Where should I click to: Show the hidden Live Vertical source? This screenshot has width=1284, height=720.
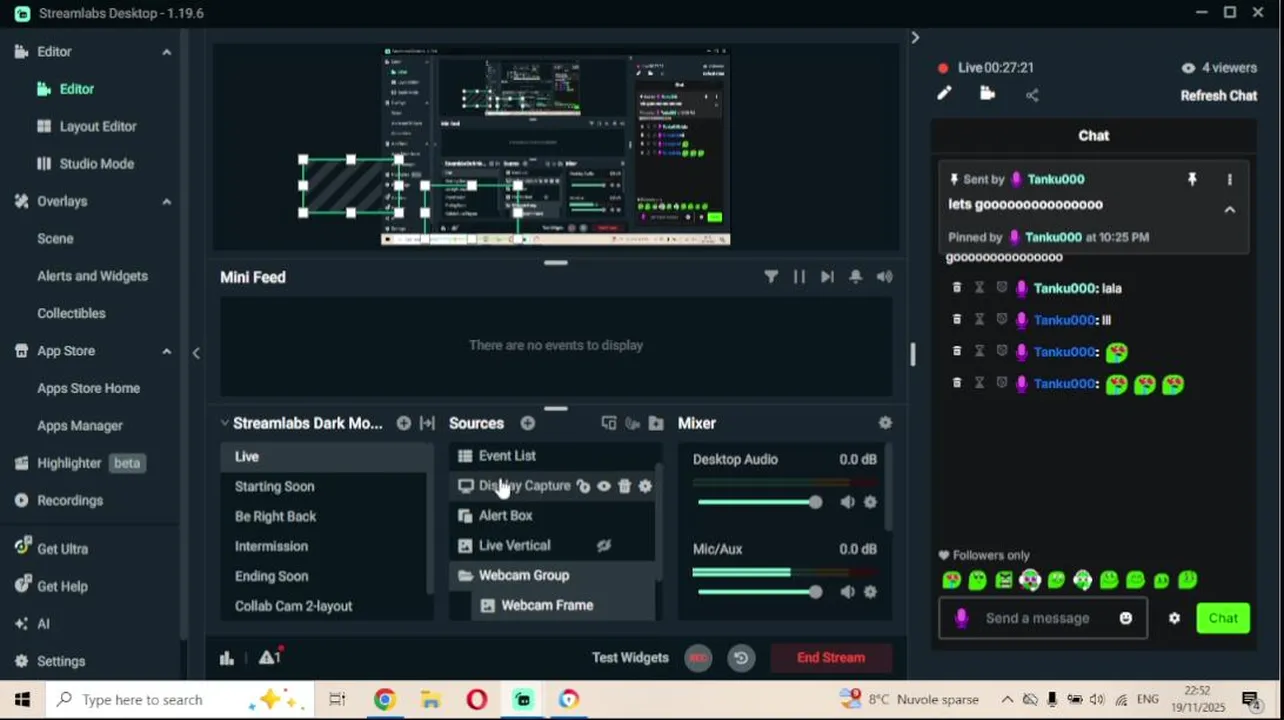click(x=604, y=546)
